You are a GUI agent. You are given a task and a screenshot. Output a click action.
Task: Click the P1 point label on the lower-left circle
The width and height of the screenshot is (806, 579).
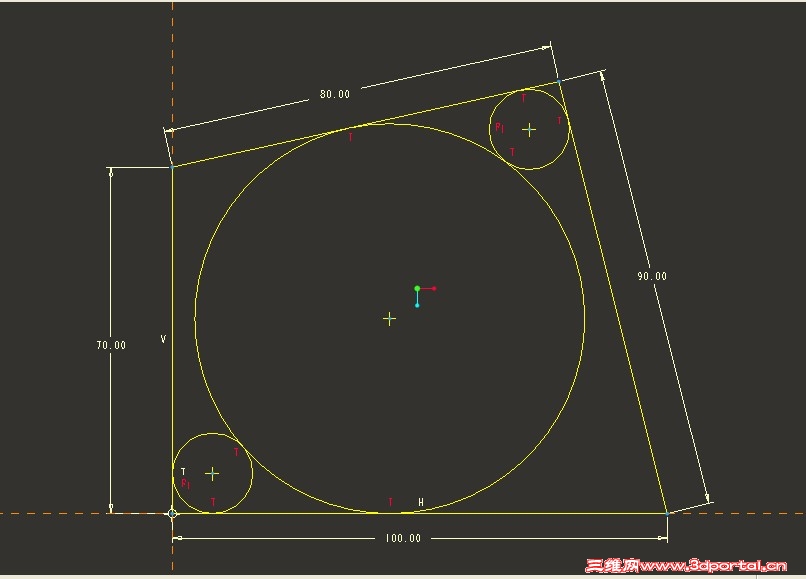[184, 485]
